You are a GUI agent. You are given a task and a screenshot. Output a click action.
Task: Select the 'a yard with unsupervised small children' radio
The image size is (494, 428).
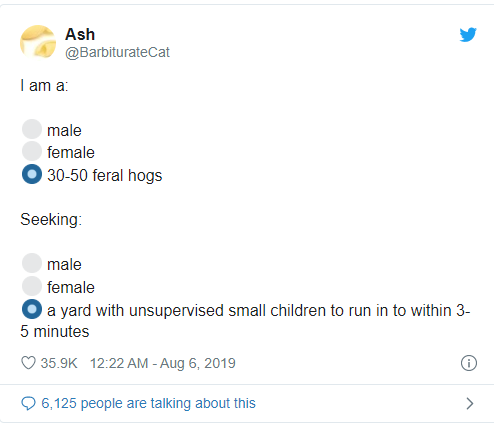[x=32, y=309]
